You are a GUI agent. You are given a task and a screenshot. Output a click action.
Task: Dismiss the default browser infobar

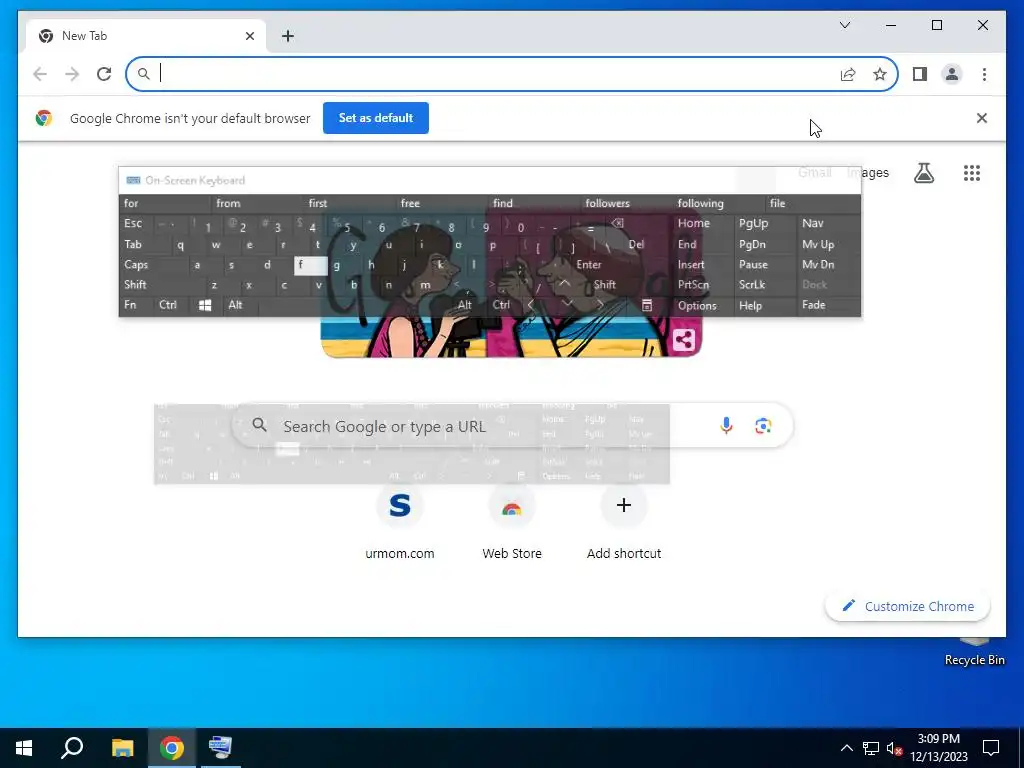982,118
